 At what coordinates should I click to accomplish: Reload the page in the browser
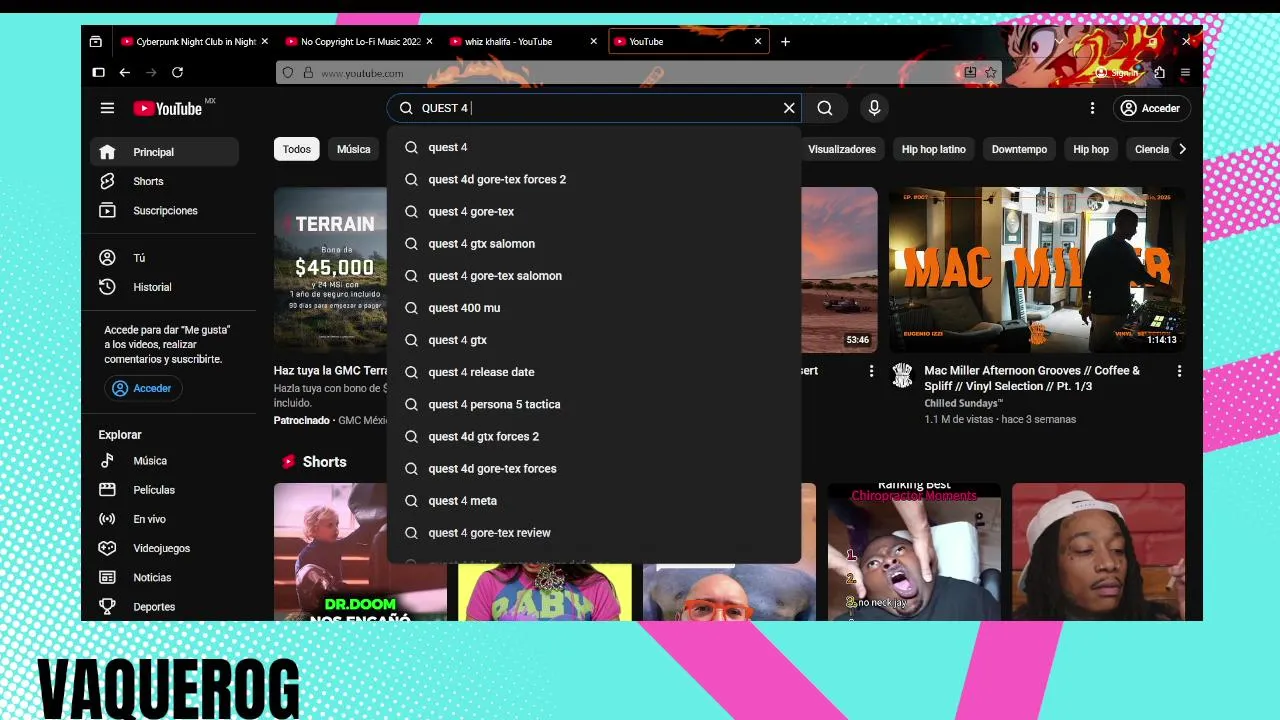pos(177,72)
